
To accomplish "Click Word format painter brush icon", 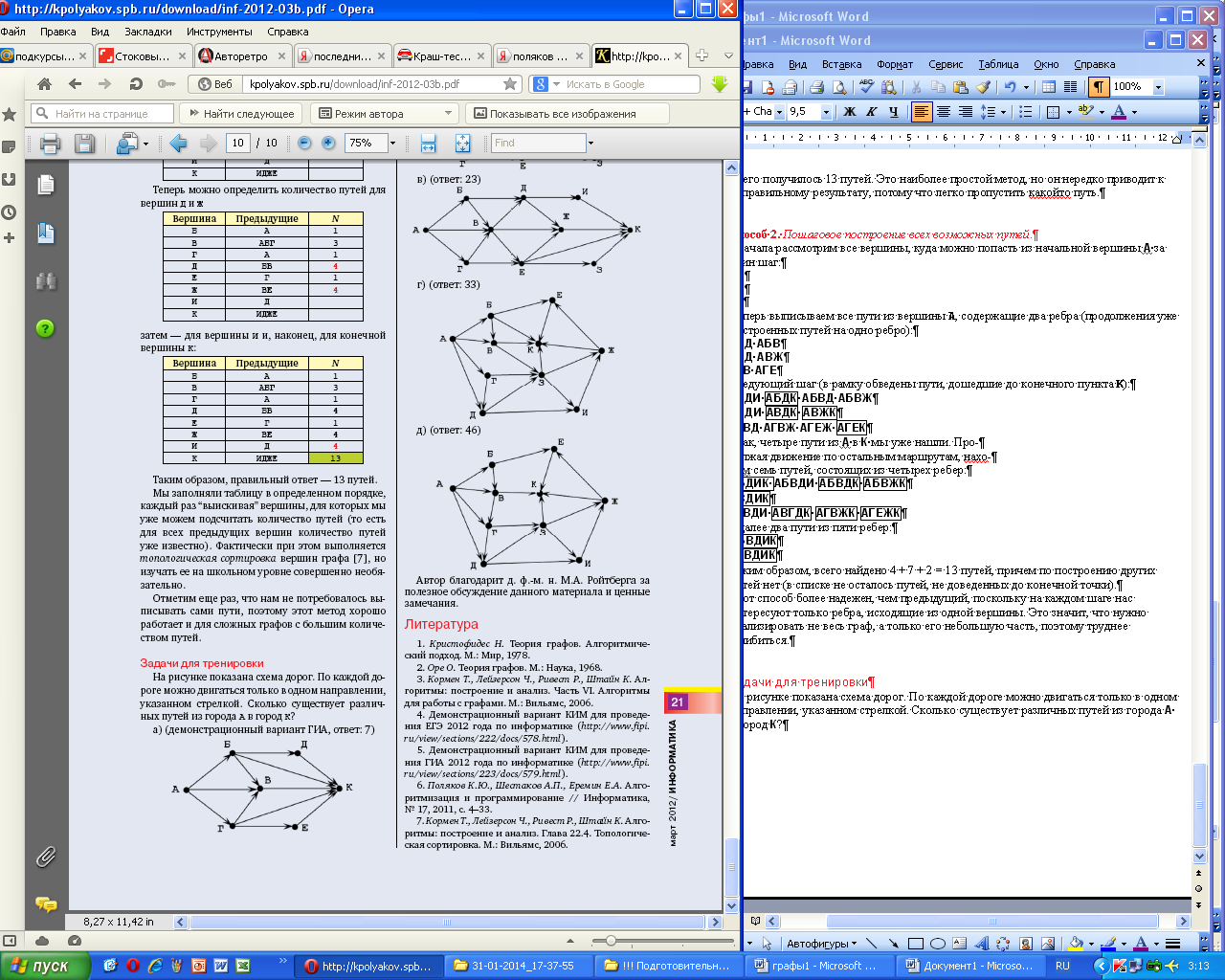I will tap(983, 87).
